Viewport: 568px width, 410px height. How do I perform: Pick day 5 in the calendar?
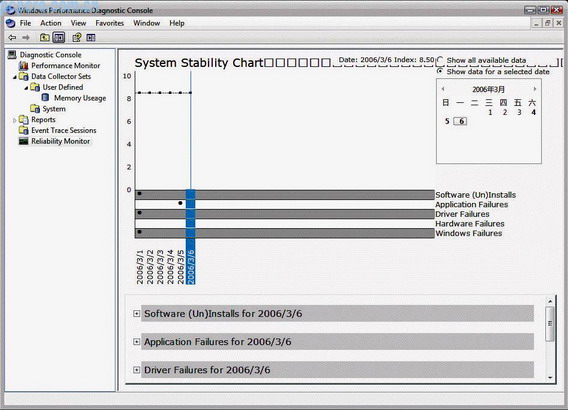pos(447,121)
